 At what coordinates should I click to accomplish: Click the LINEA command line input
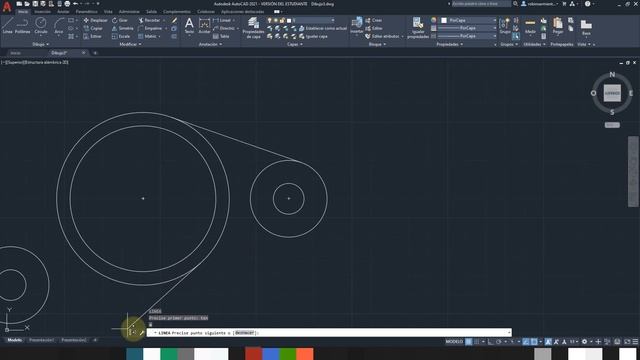329,333
